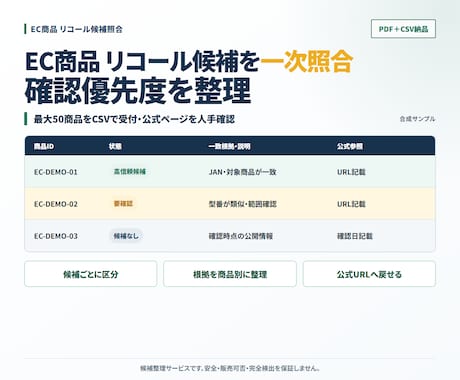Viewport: 460px width, 380px height.
Task: Click the 公式参照 column header
Action: [x=350, y=146]
